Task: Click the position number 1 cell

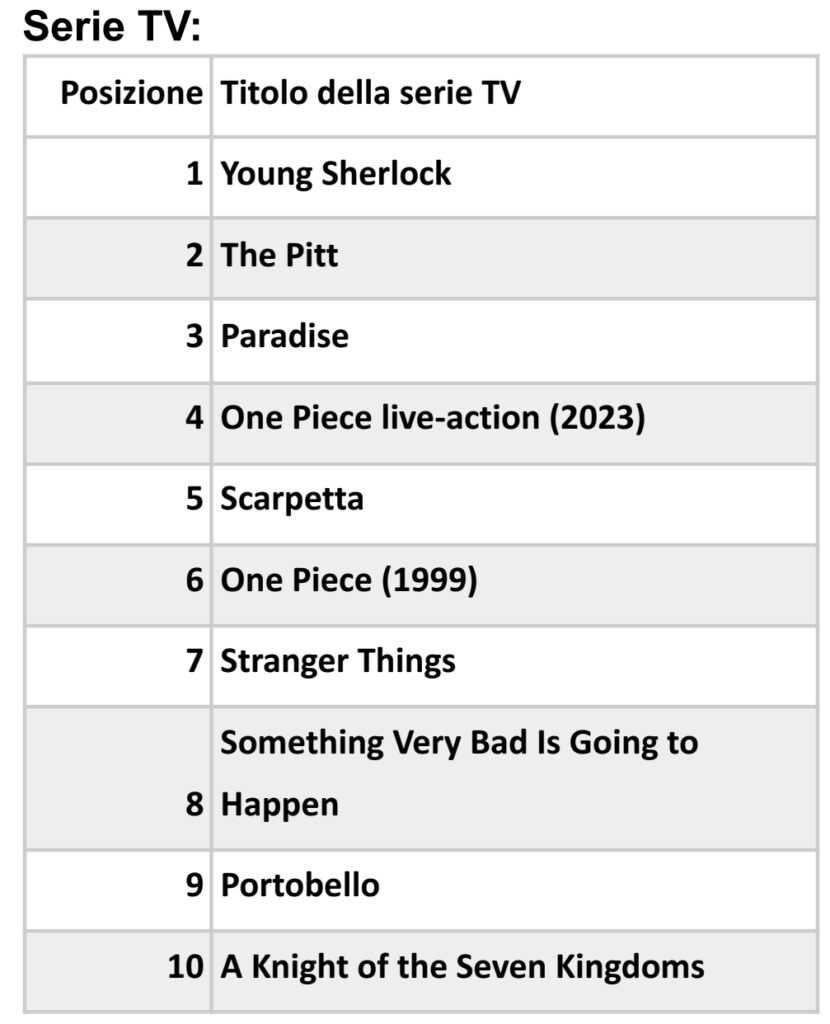Action: pos(194,174)
